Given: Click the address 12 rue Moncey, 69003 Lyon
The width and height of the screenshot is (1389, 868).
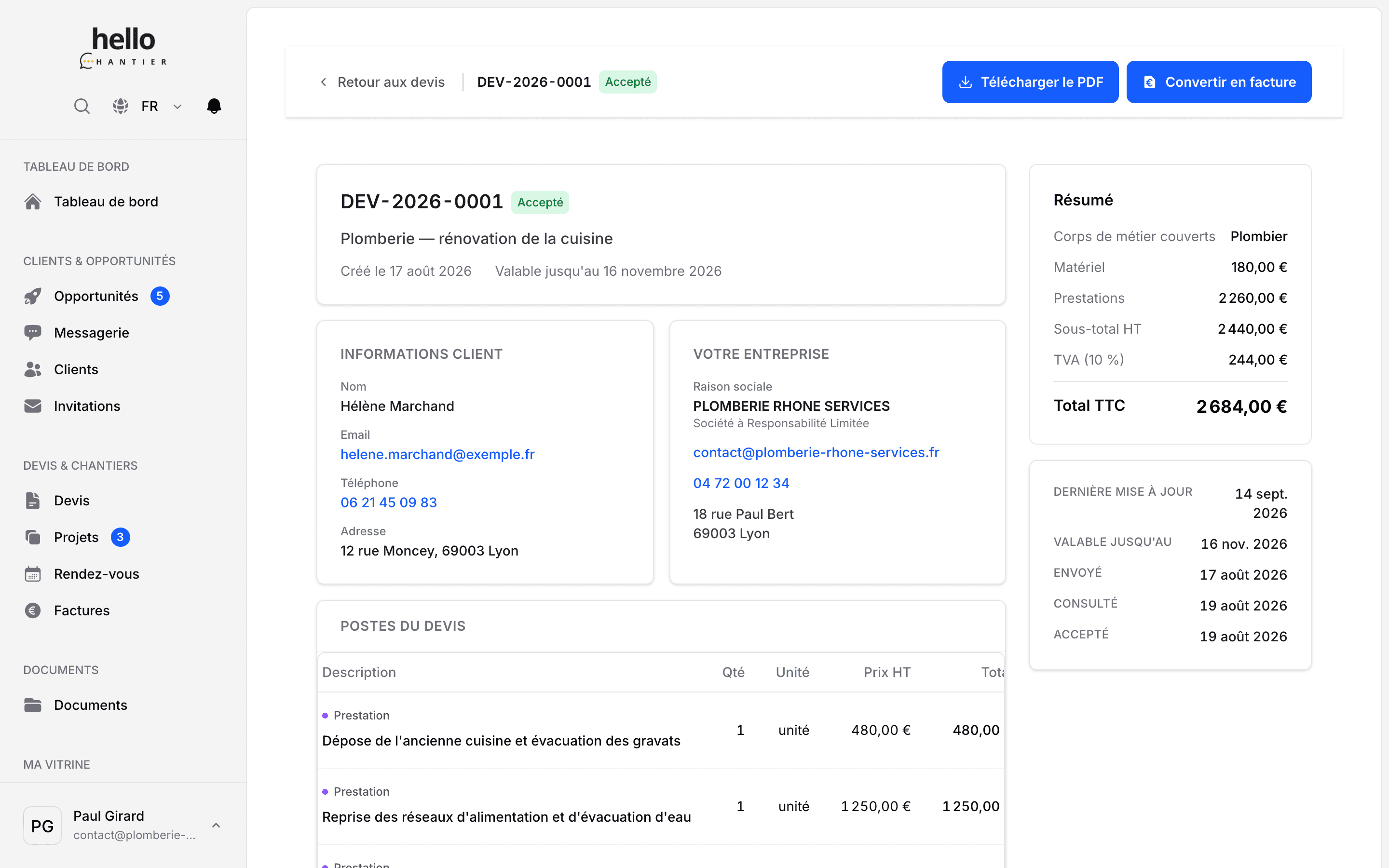Looking at the screenshot, I should pyautogui.click(x=429, y=551).
